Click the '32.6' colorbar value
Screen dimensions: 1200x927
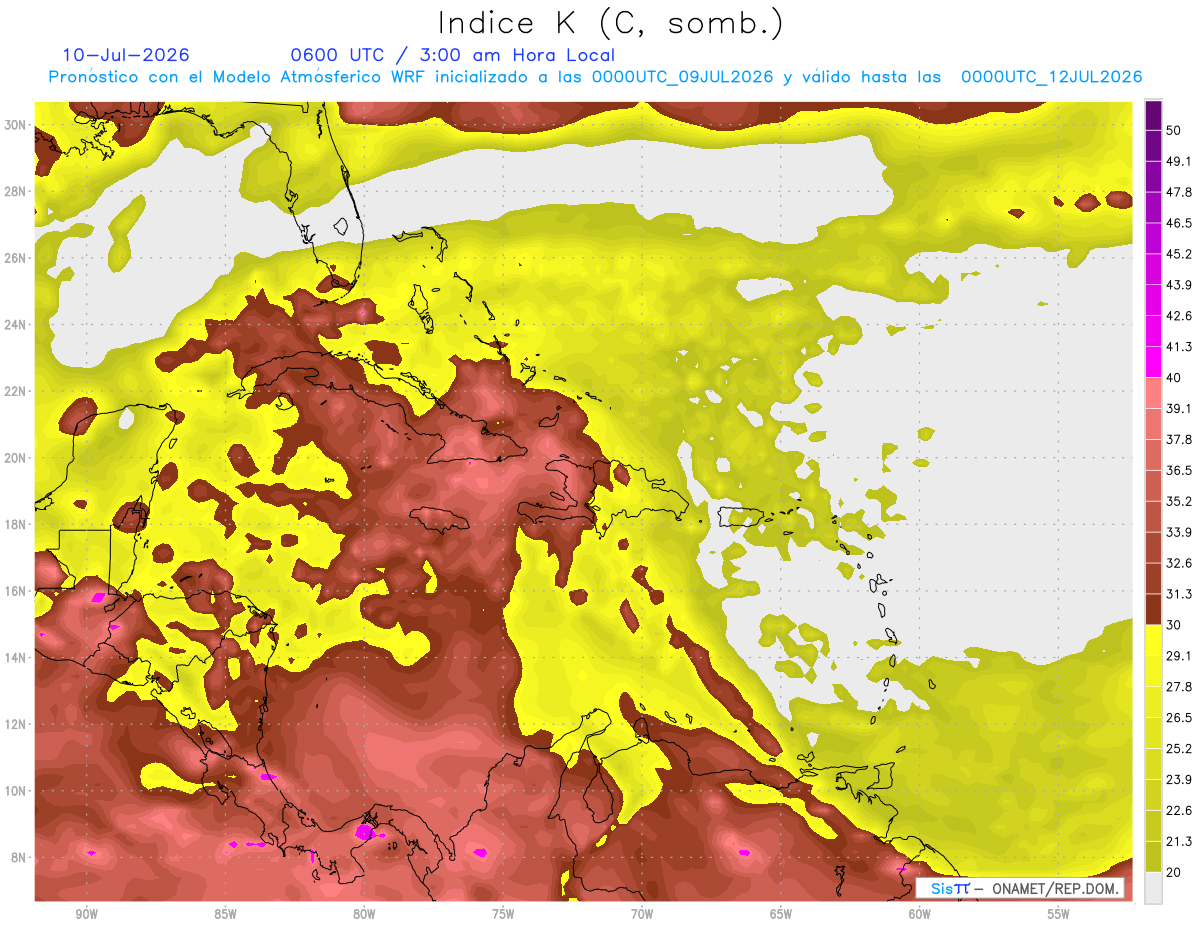[x=1178, y=563]
